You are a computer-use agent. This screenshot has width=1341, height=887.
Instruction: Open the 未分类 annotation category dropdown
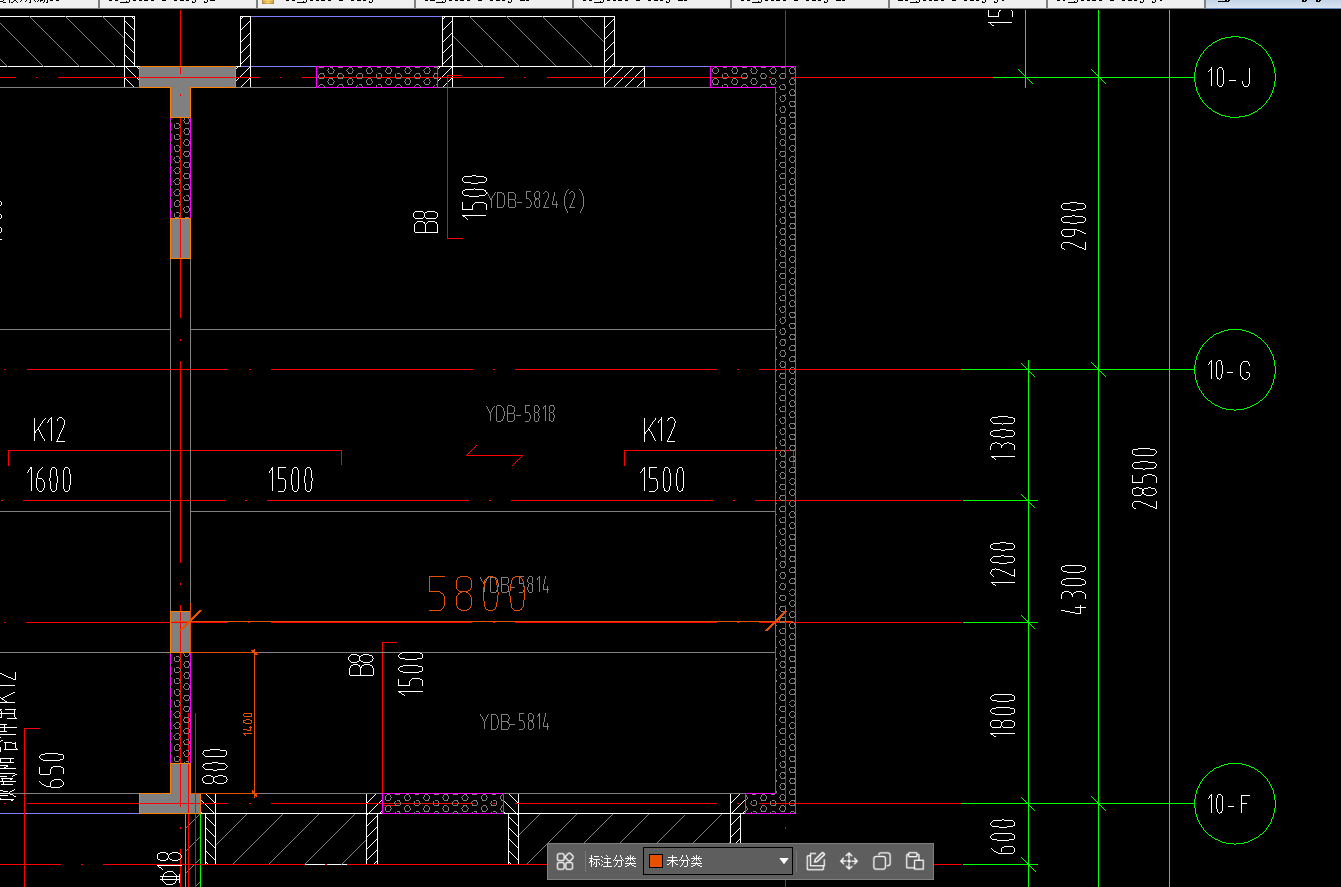718,861
